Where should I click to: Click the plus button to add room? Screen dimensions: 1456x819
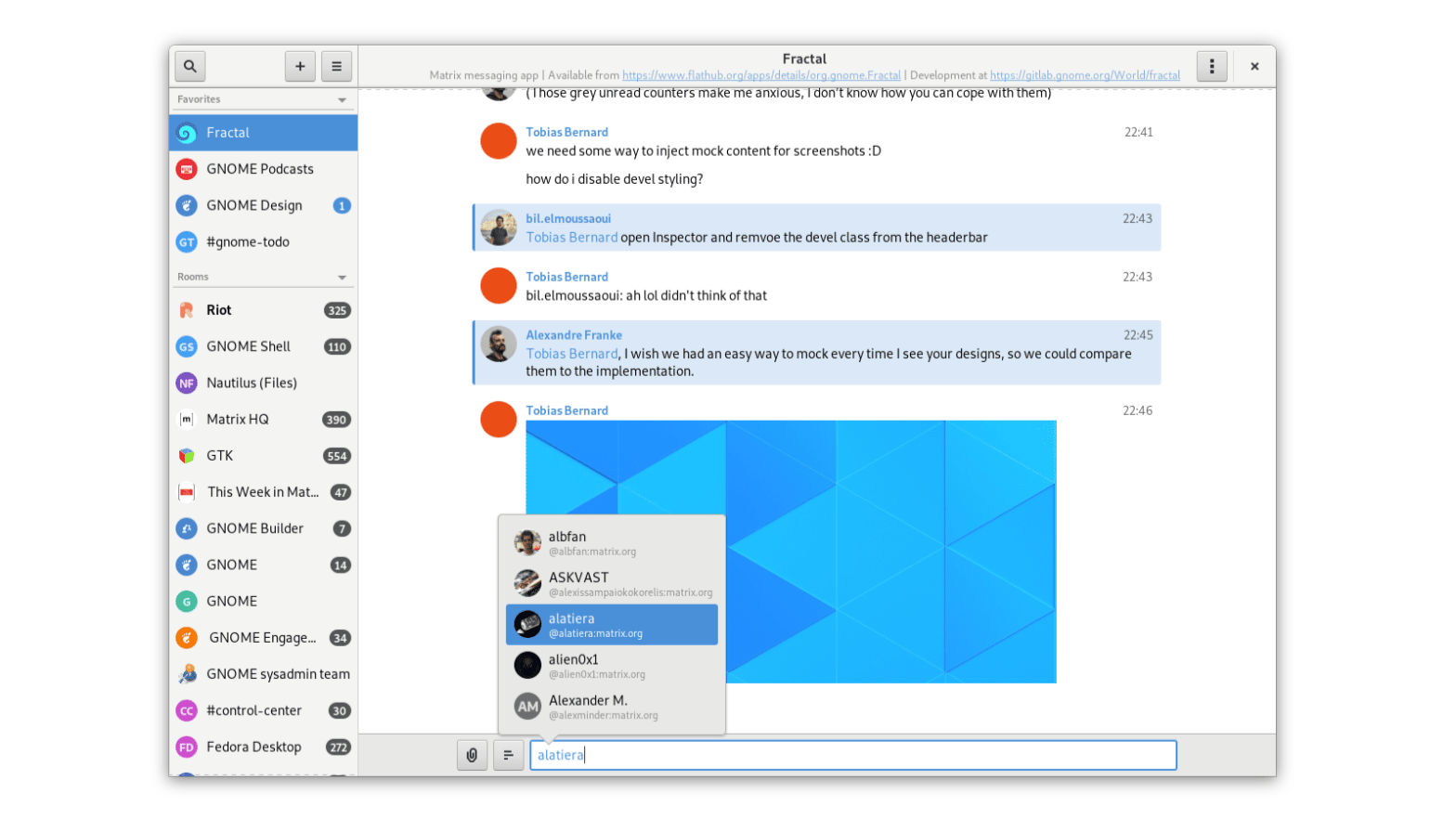pyautogui.click(x=300, y=66)
